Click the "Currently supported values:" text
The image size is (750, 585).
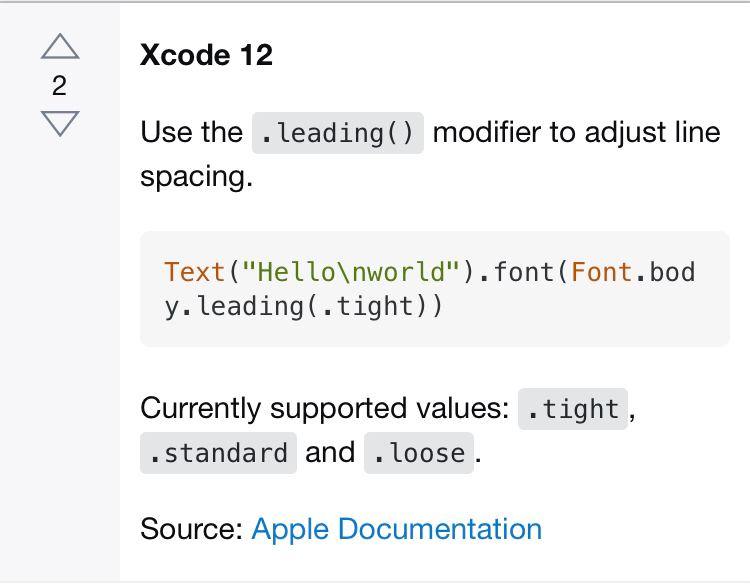pyautogui.click(x=325, y=408)
